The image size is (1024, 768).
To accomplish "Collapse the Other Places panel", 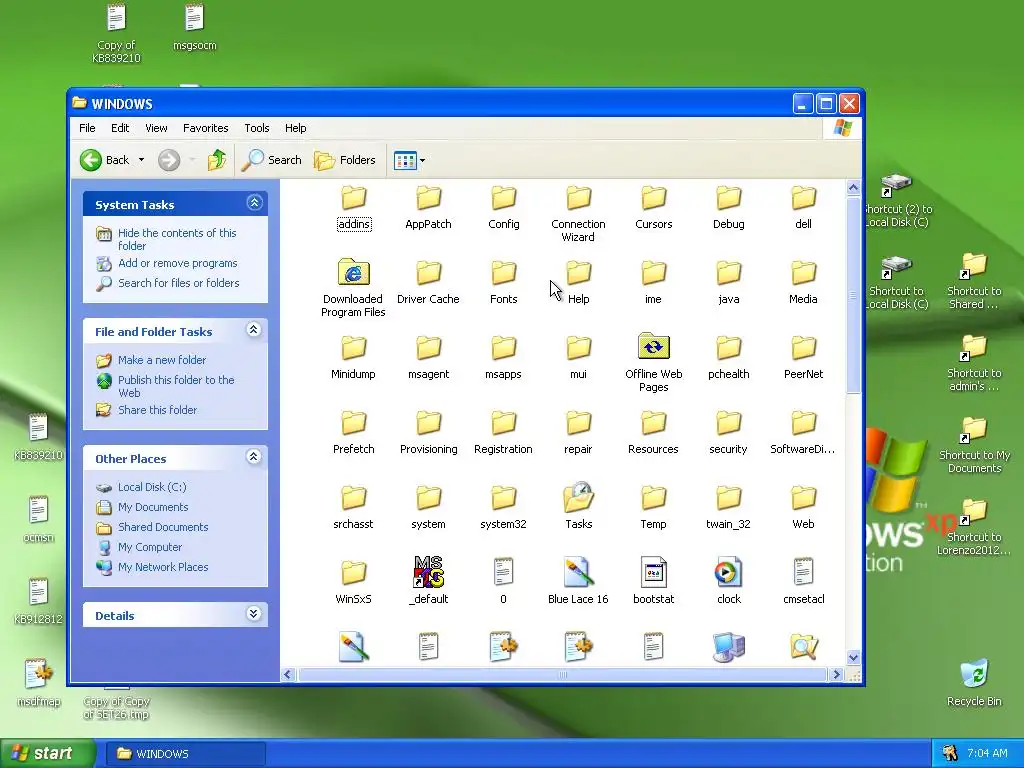I will pyautogui.click(x=254, y=457).
